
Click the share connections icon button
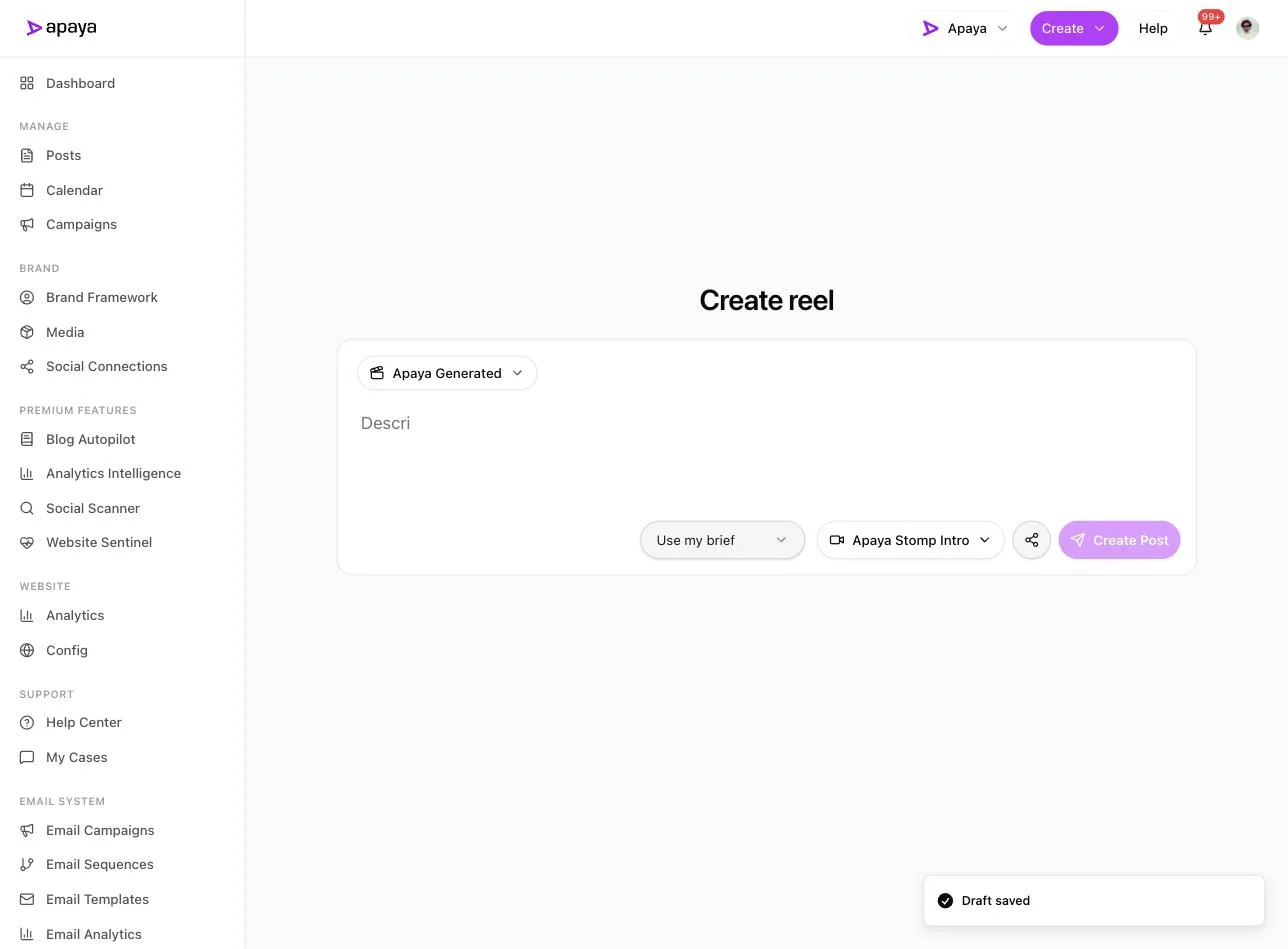coord(1031,540)
